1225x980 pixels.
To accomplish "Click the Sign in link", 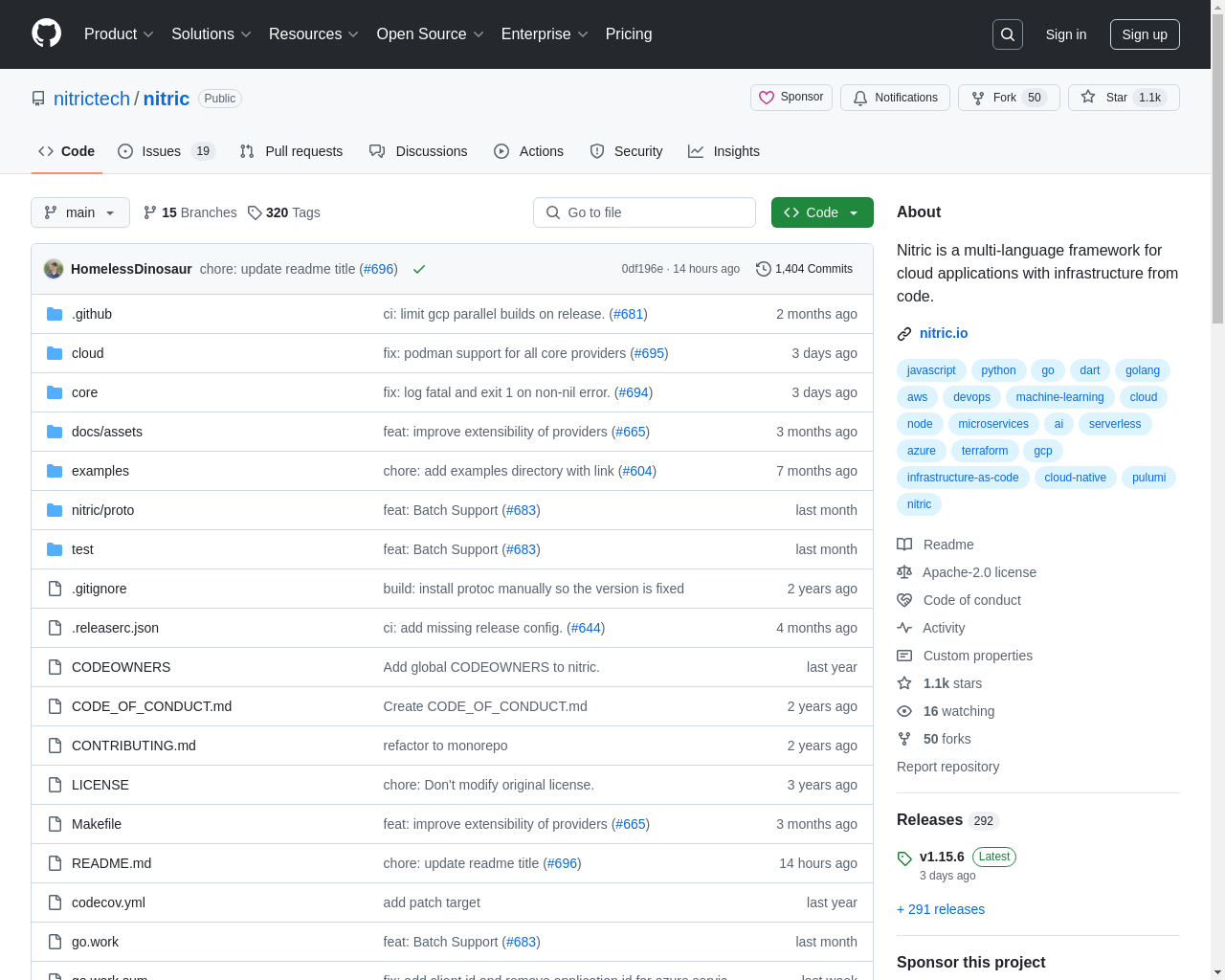I will point(1066,34).
